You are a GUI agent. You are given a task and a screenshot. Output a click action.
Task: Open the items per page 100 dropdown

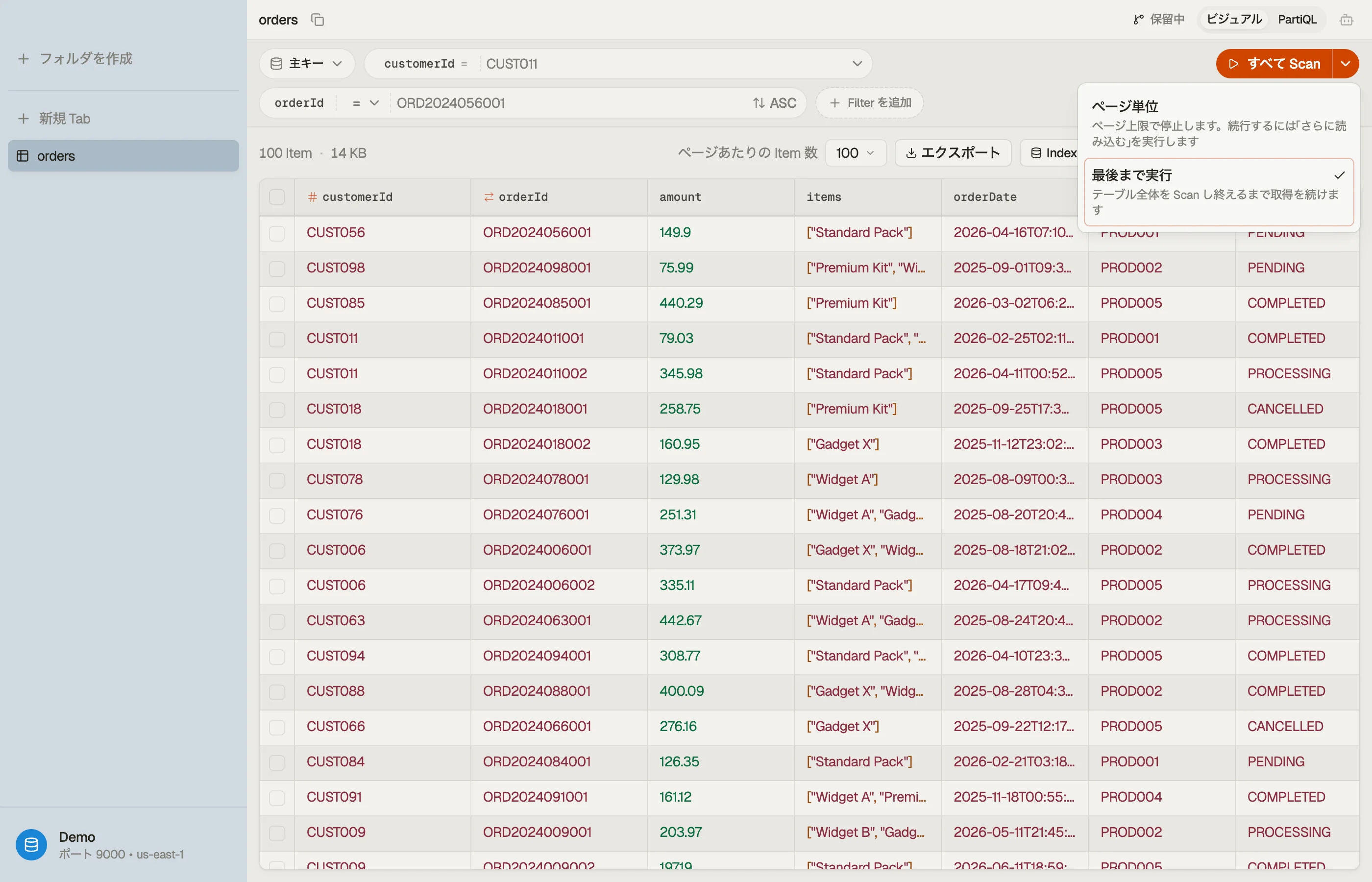pos(856,153)
